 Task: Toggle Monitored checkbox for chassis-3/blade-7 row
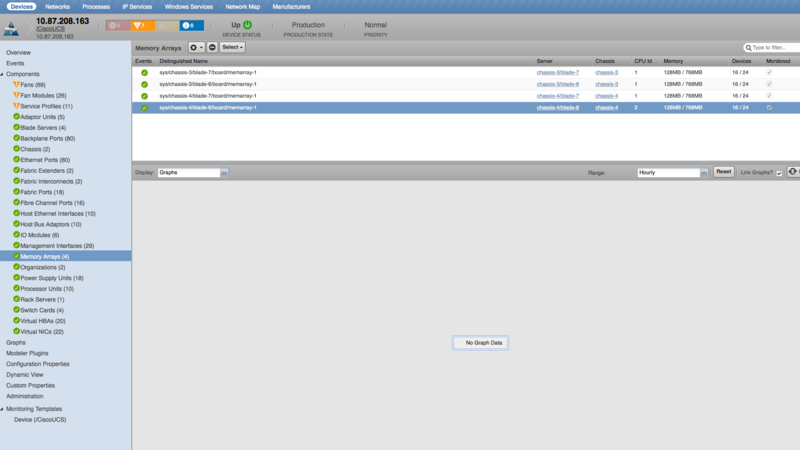coord(769,72)
